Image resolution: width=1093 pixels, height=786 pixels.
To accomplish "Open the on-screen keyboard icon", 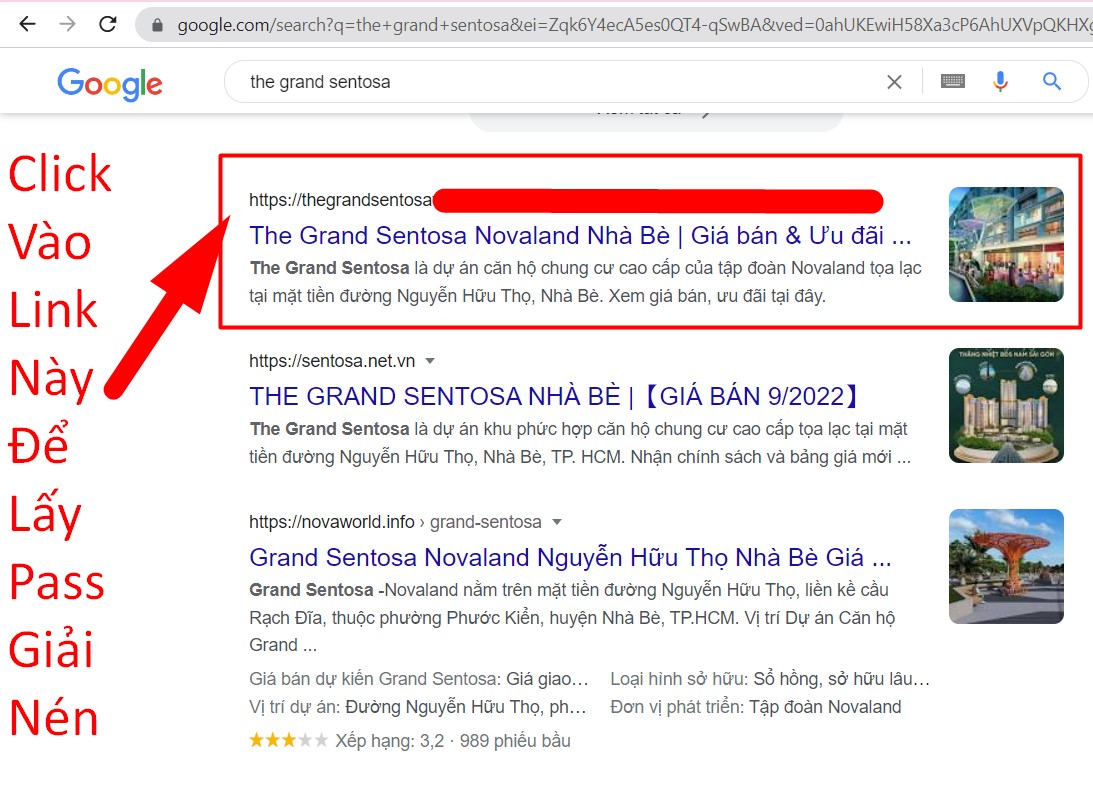I will pos(953,82).
